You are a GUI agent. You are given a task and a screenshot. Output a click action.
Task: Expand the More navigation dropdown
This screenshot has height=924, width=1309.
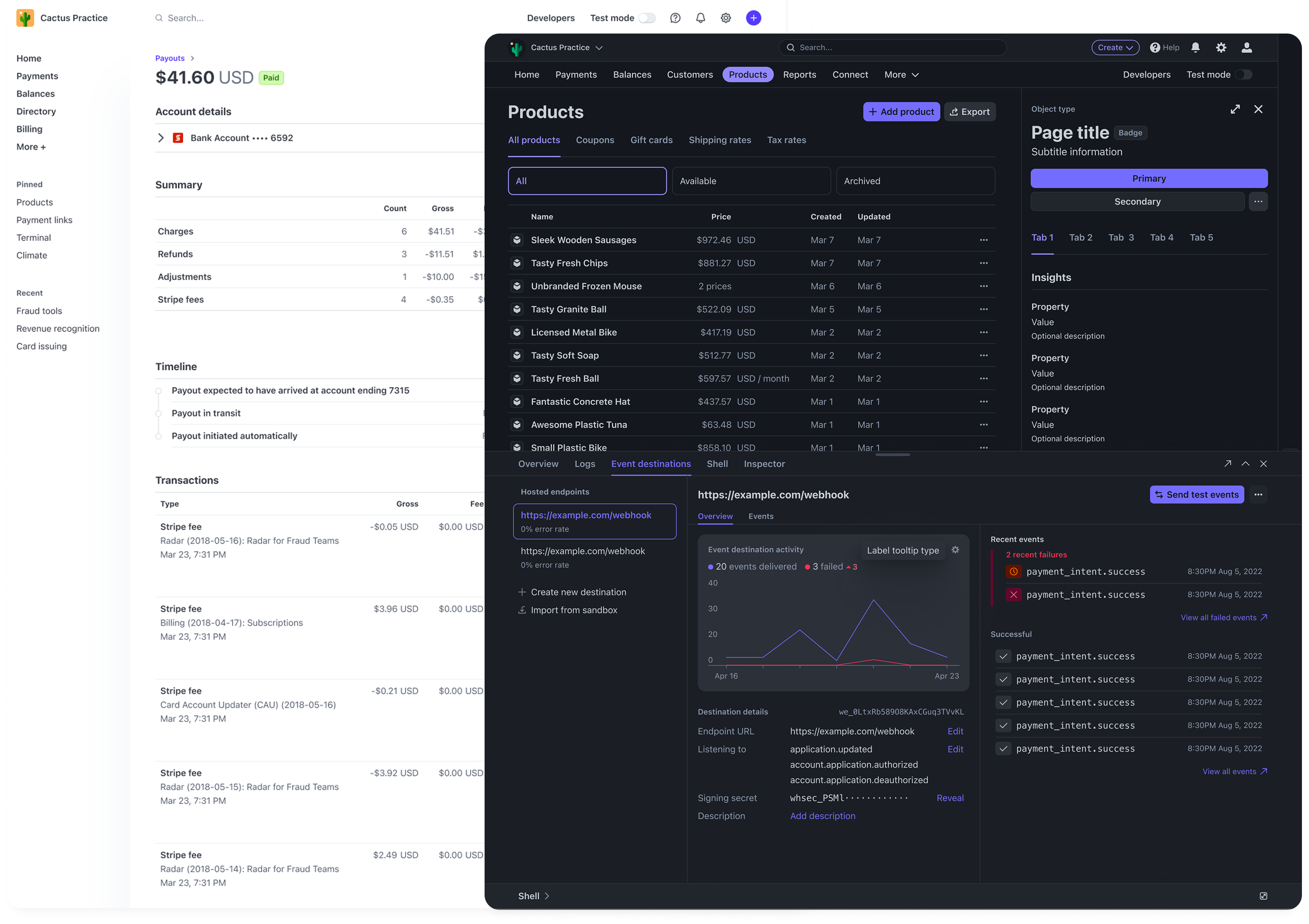pos(901,75)
